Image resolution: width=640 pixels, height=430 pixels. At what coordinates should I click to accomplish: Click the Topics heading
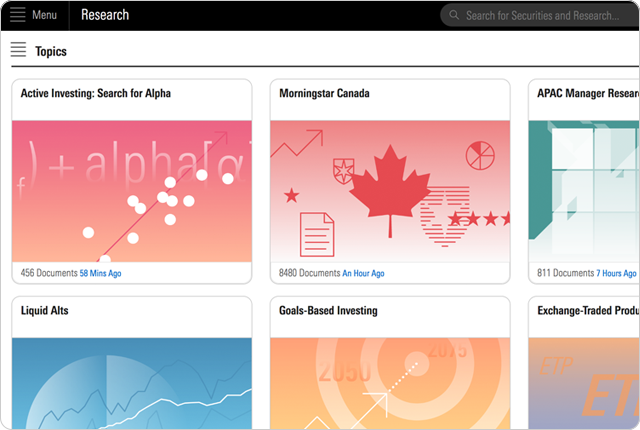[x=51, y=51]
